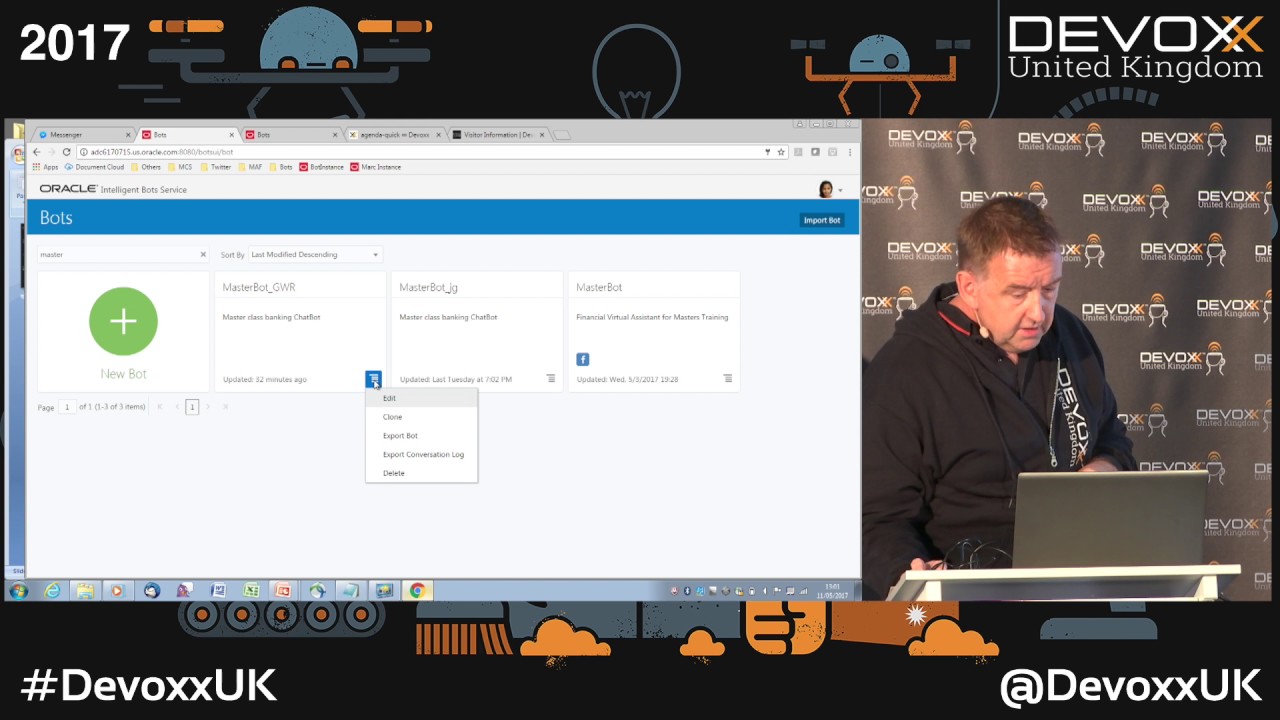Image resolution: width=1280 pixels, height=720 pixels.
Task: Open the Apps bookmarks shortcut
Action: click(45, 167)
